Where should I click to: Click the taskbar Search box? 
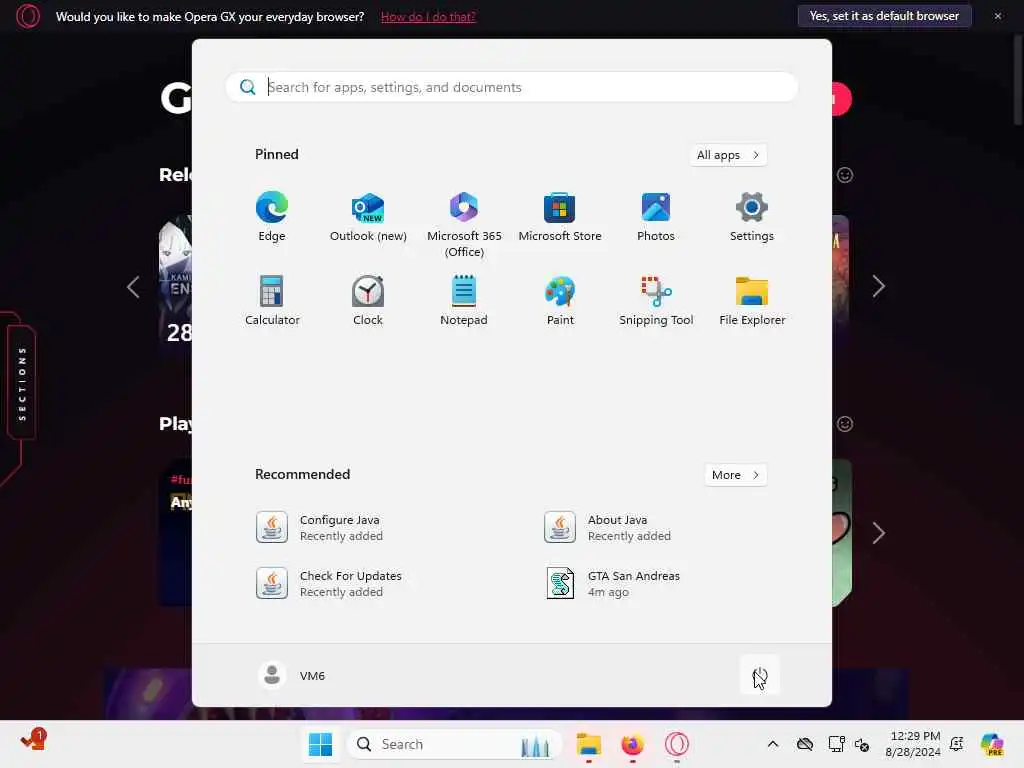pos(455,744)
